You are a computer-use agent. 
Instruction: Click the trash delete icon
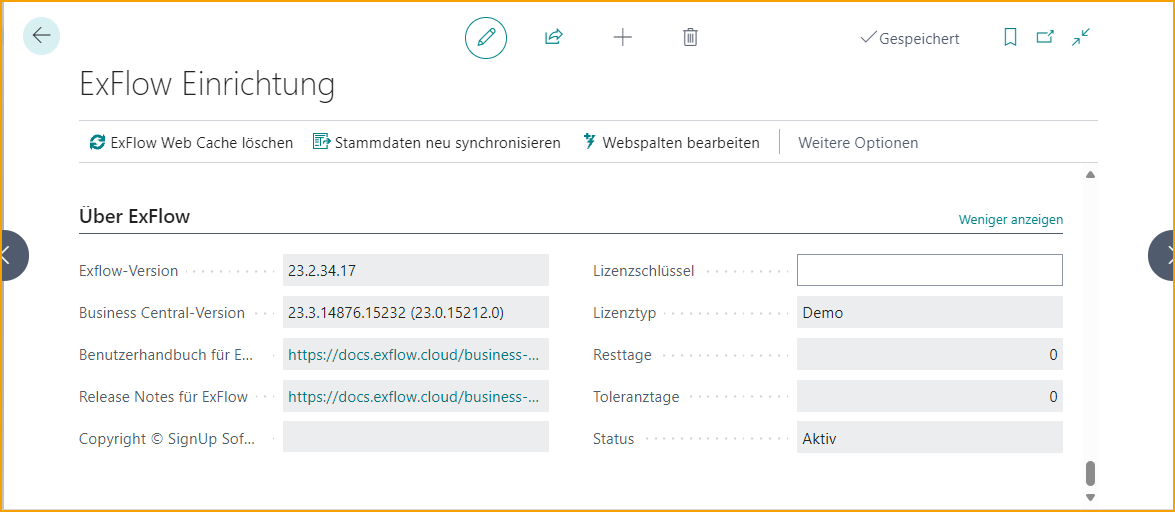(x=690, y=38)
